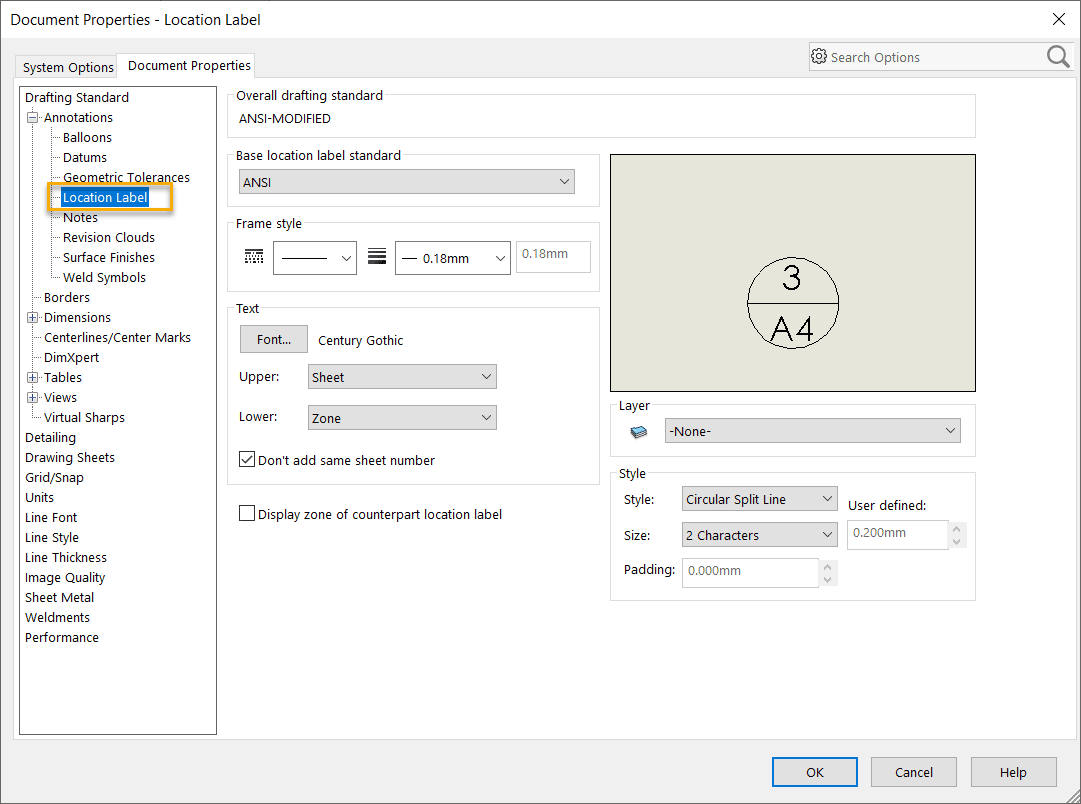Toggle Don't add same sheet number
This screenshot has height=804, width=1081.
coord(247,459)
